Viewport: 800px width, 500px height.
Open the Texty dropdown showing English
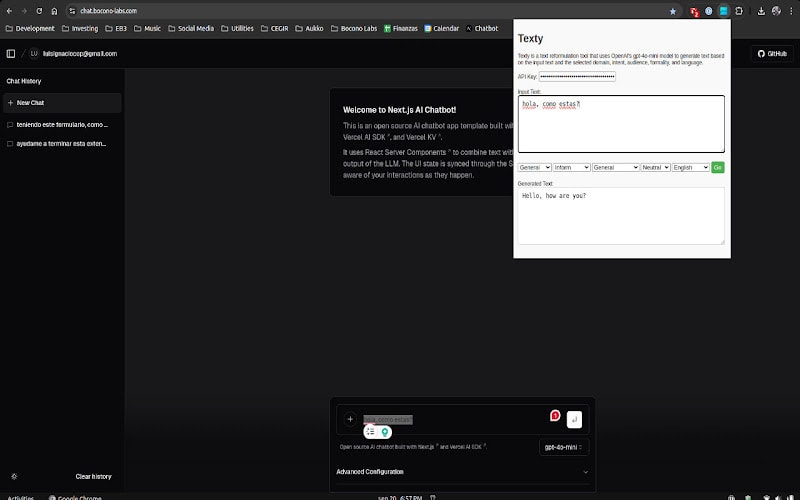coord(690,167)
